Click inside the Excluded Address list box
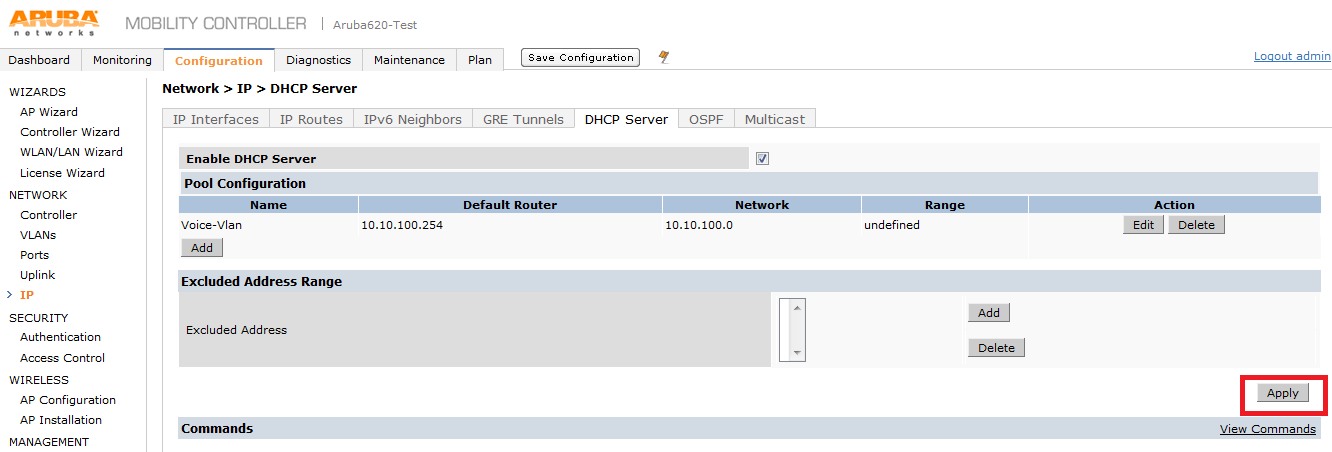Image resolution: width=1332 pixels, height=452 pixels. pos(786,329)
